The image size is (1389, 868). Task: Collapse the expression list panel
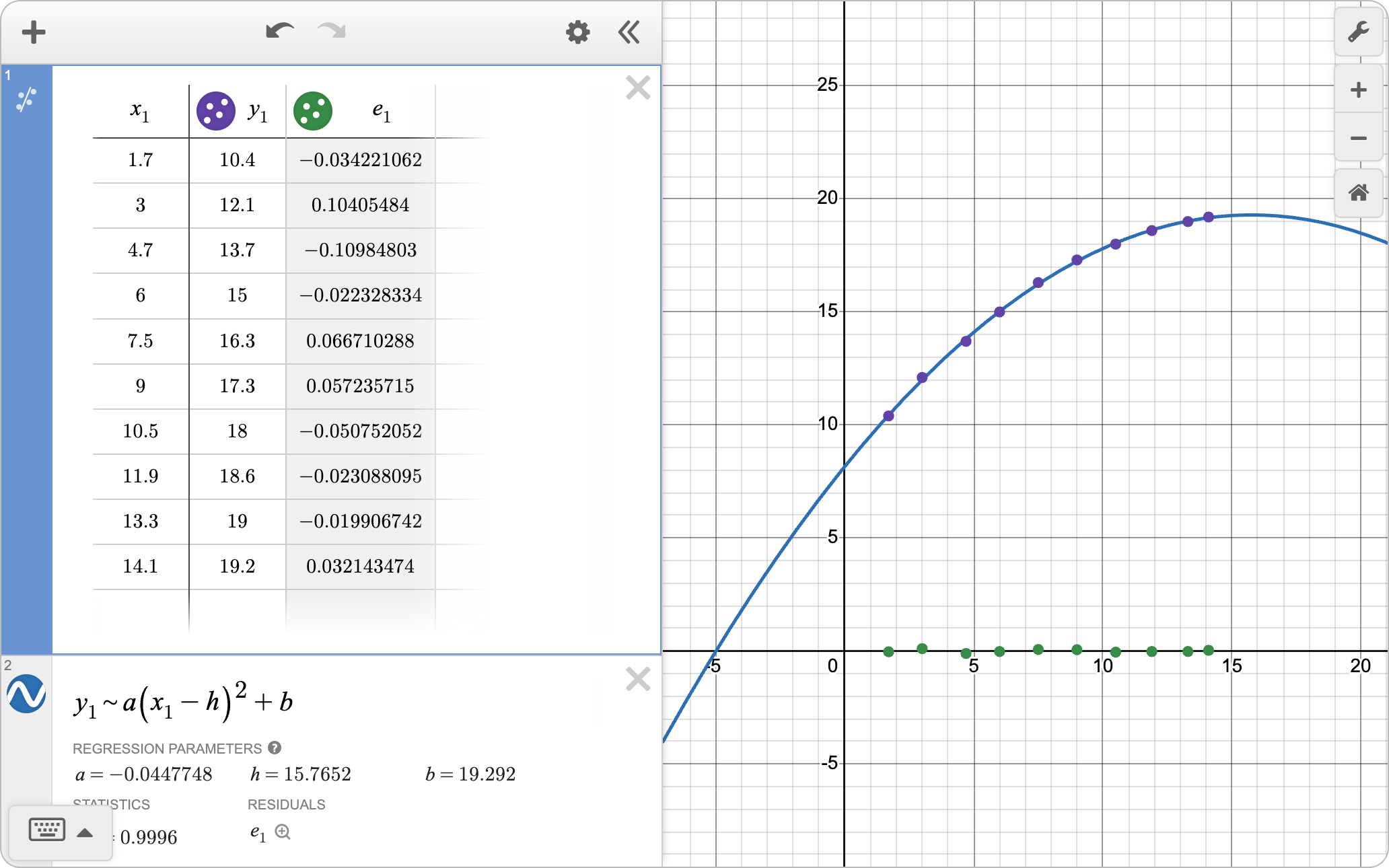(x=629, y=32)
